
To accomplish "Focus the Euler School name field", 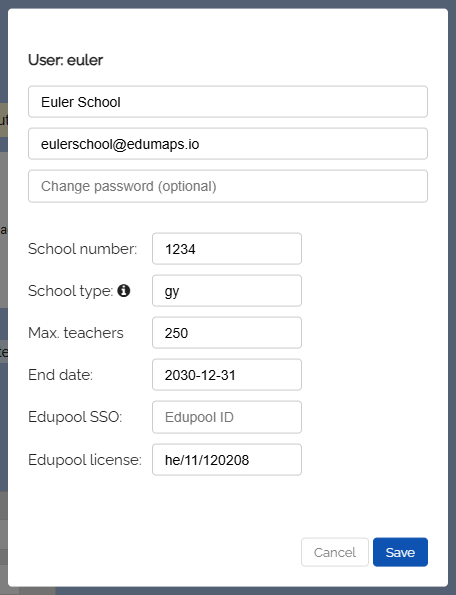I will click(228, 102).
